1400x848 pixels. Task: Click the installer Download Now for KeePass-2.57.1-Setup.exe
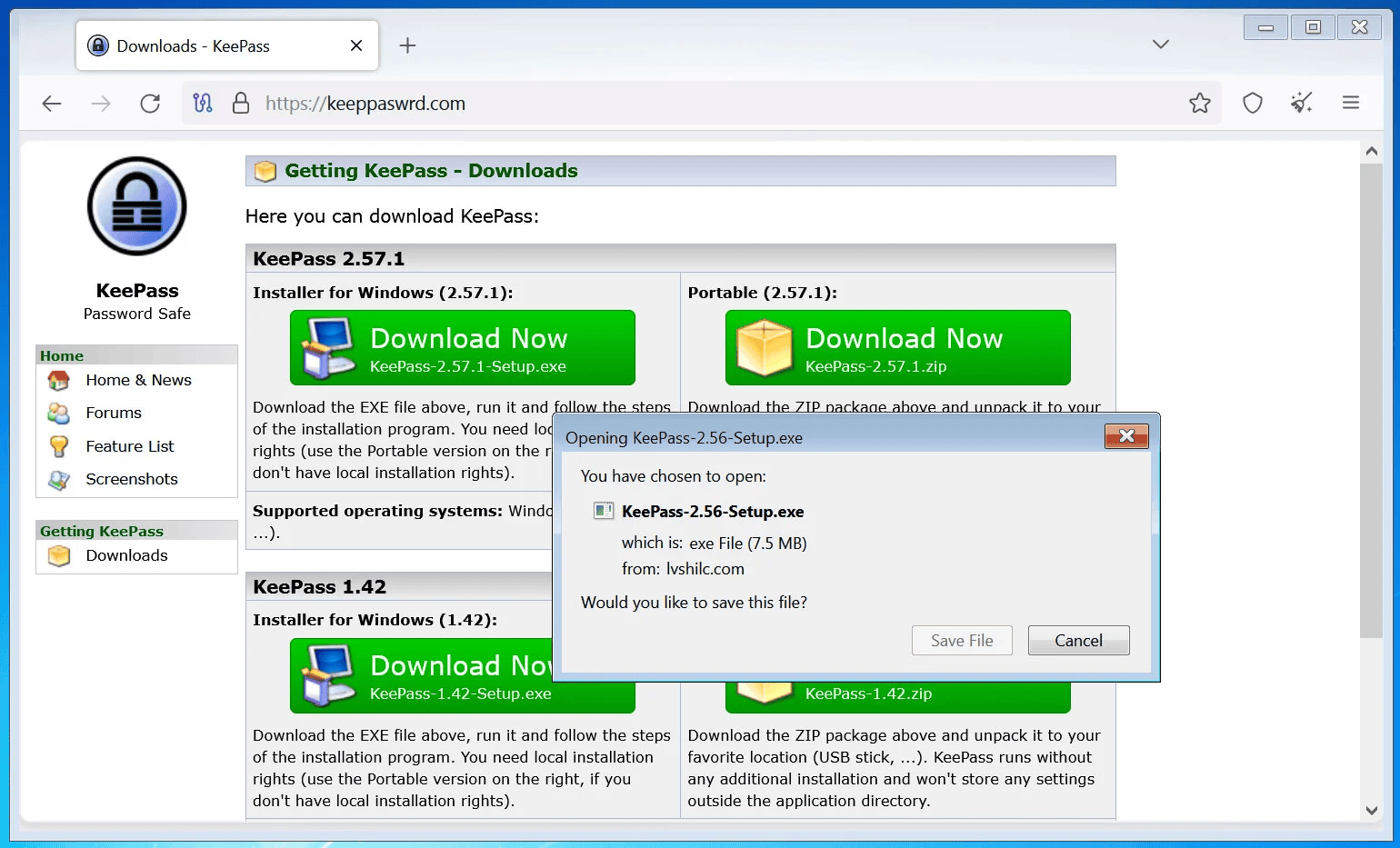click(x=462, y=347)
